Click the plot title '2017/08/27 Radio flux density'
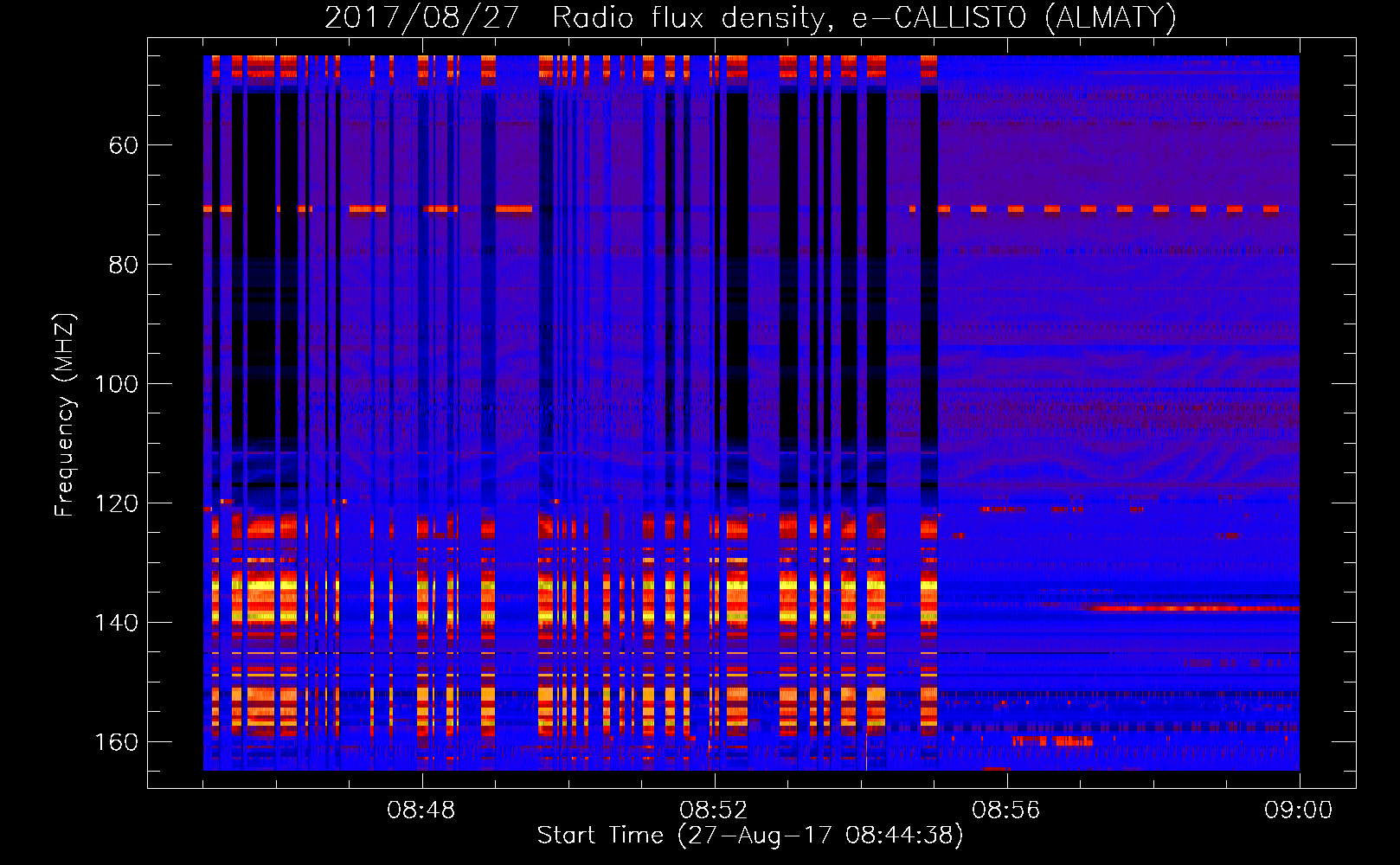 pos(750,17)
